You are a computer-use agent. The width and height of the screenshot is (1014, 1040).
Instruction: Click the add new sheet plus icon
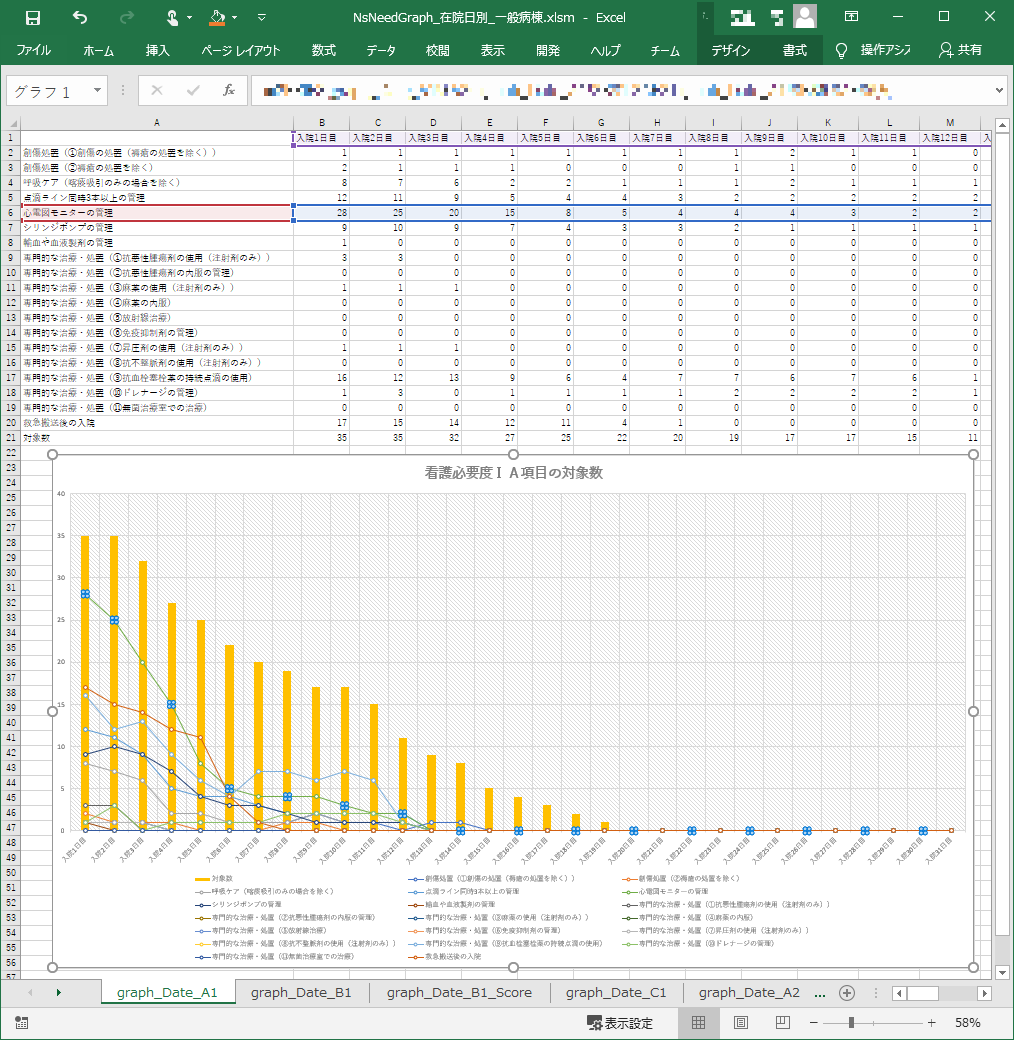click(x=846, y=992)
